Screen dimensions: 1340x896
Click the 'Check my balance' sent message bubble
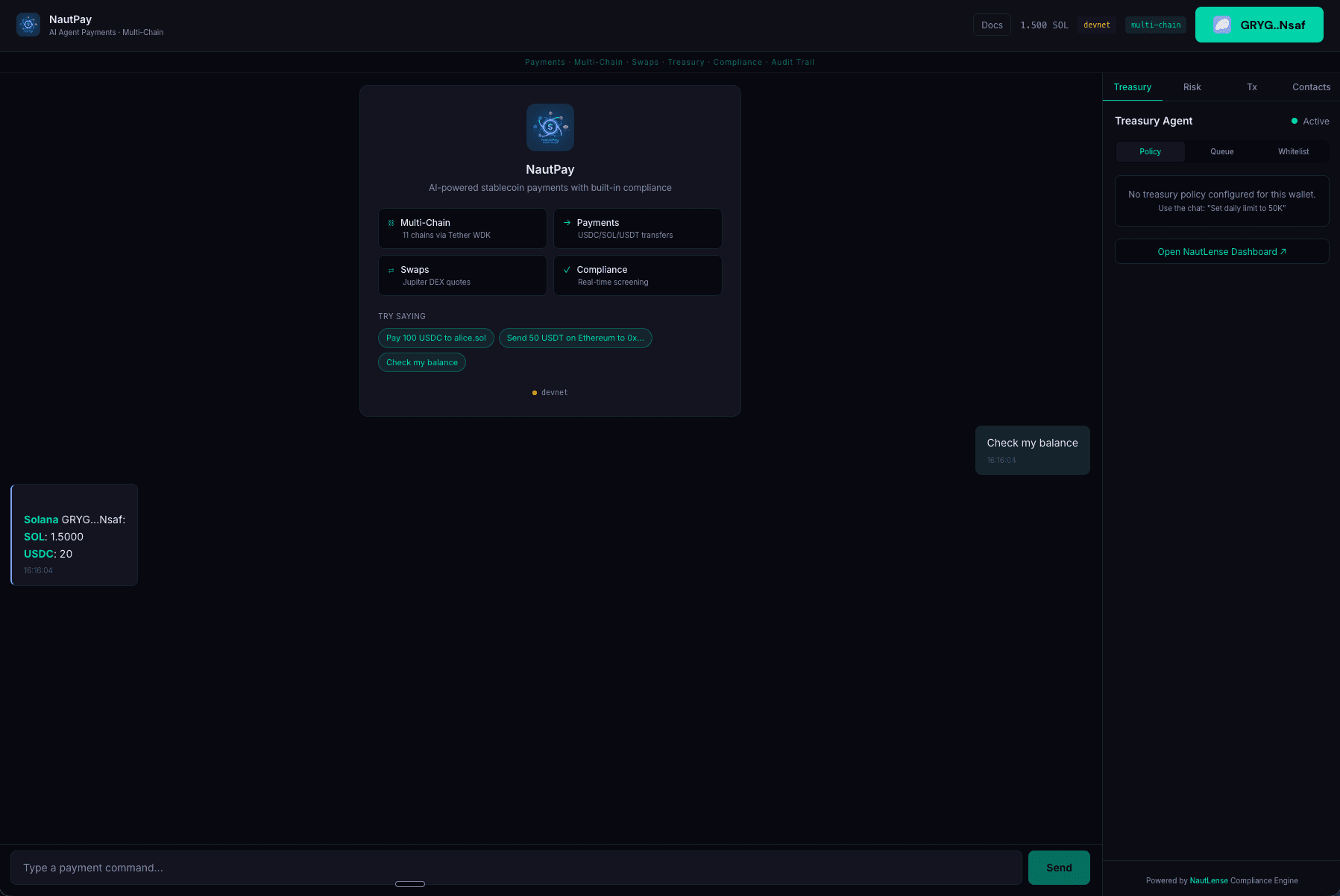pos(1033,450)
